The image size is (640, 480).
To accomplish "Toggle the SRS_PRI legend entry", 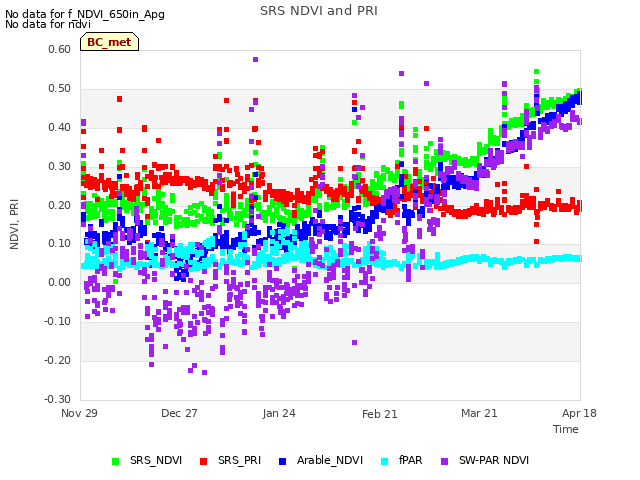I will point(230,460).
